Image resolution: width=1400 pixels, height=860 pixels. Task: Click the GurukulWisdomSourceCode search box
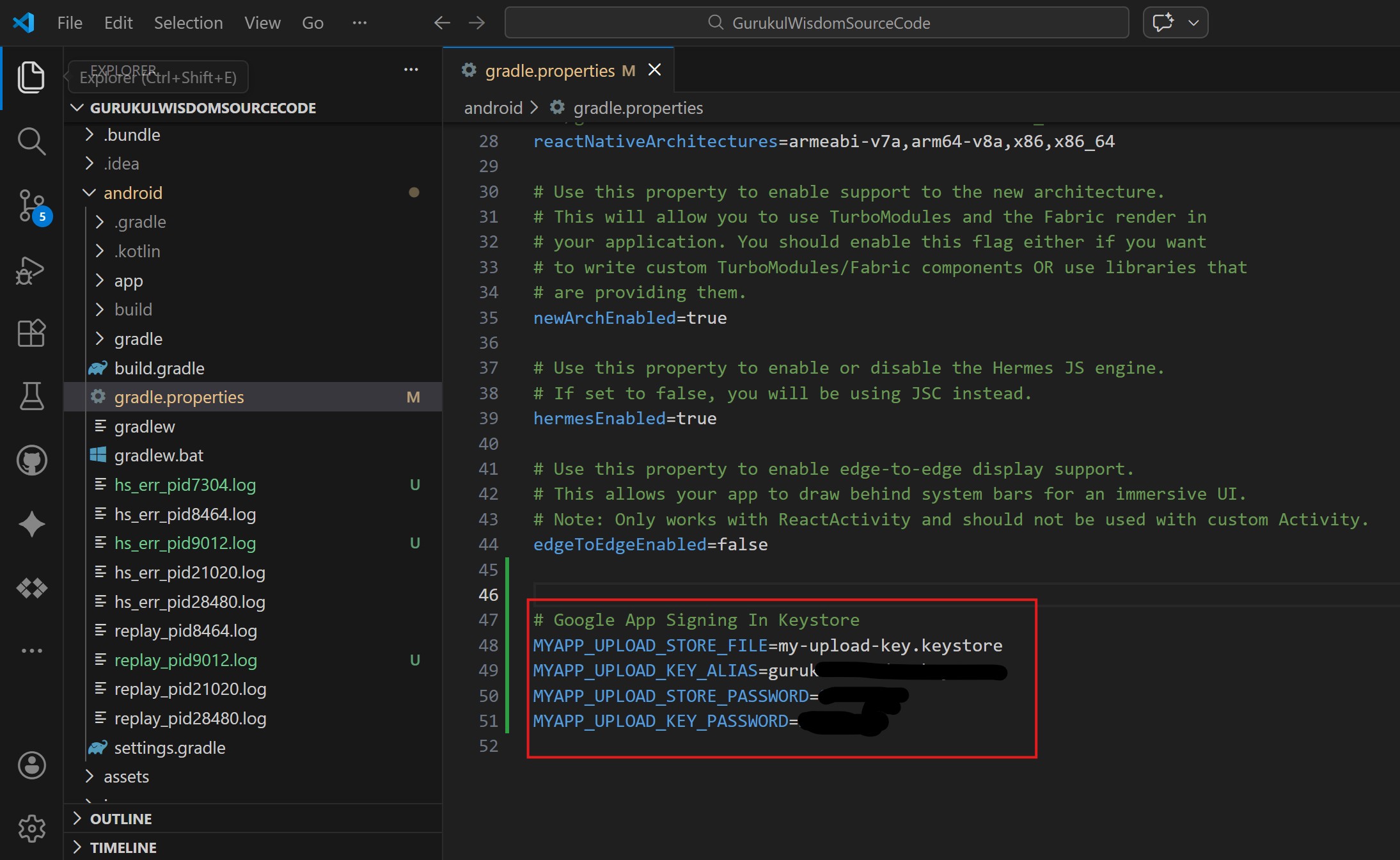817,23
